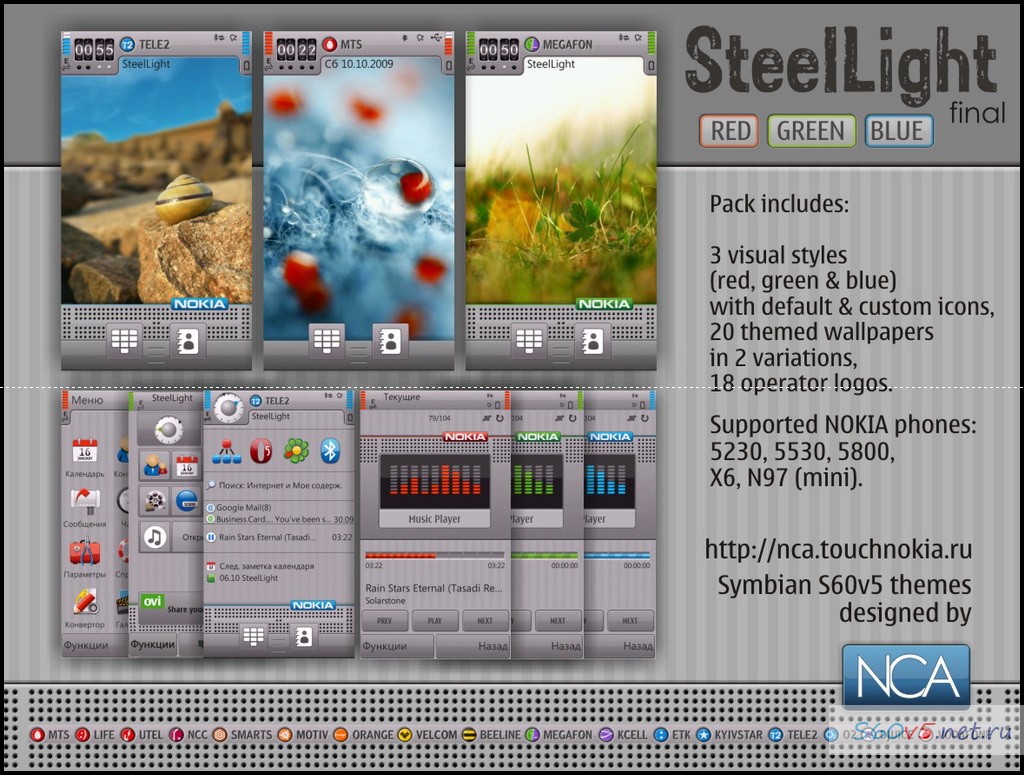1024x775 pixels.
Task: Tap the Bluetooth shortcut icon
Action: [330, 451]
